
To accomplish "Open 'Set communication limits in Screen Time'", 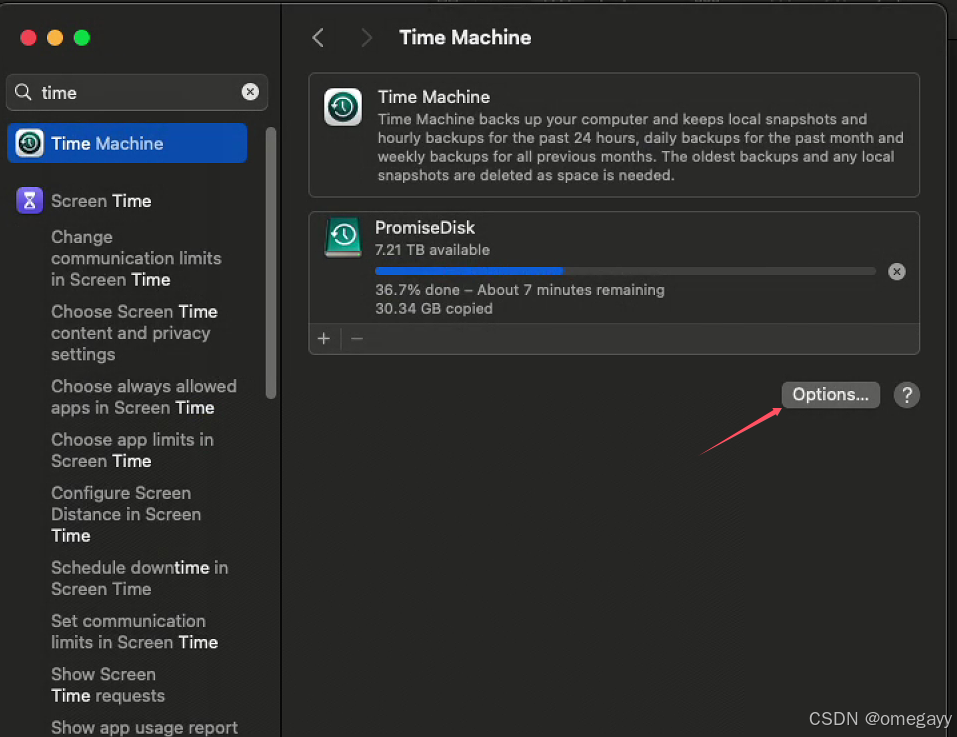I will coord(135,631).
